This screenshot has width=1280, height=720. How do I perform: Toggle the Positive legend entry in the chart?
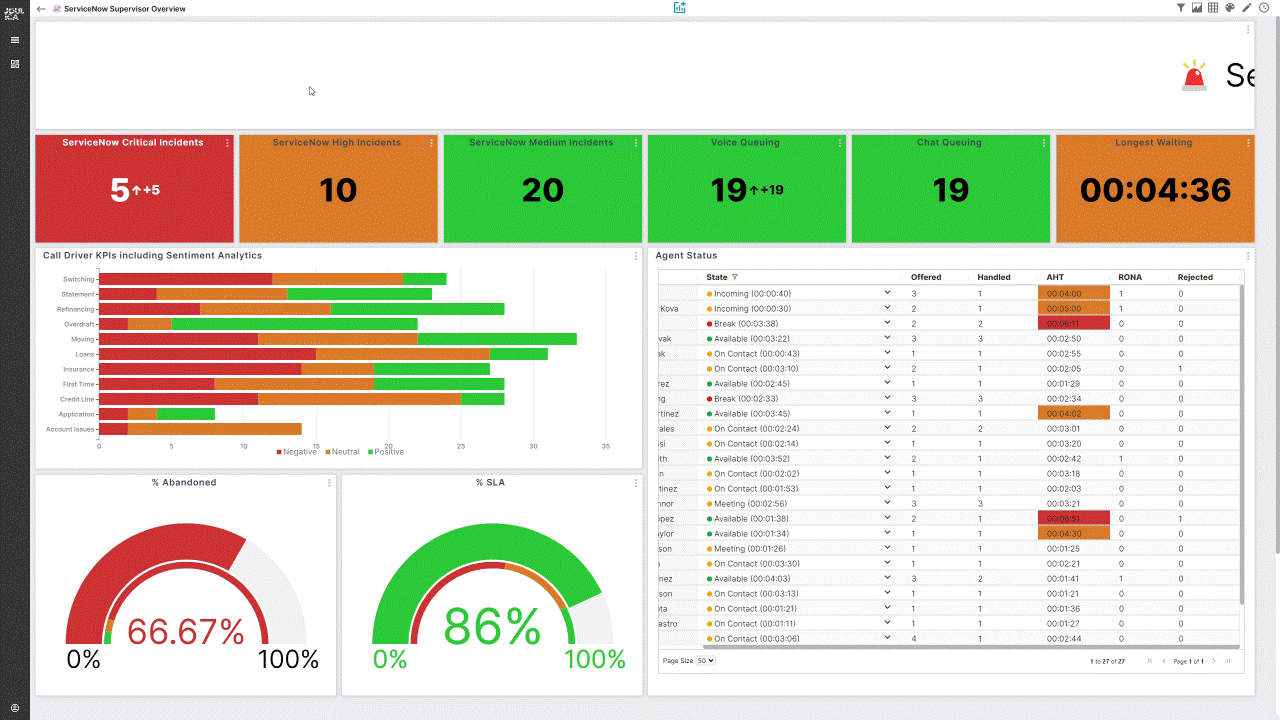[385, 452]
